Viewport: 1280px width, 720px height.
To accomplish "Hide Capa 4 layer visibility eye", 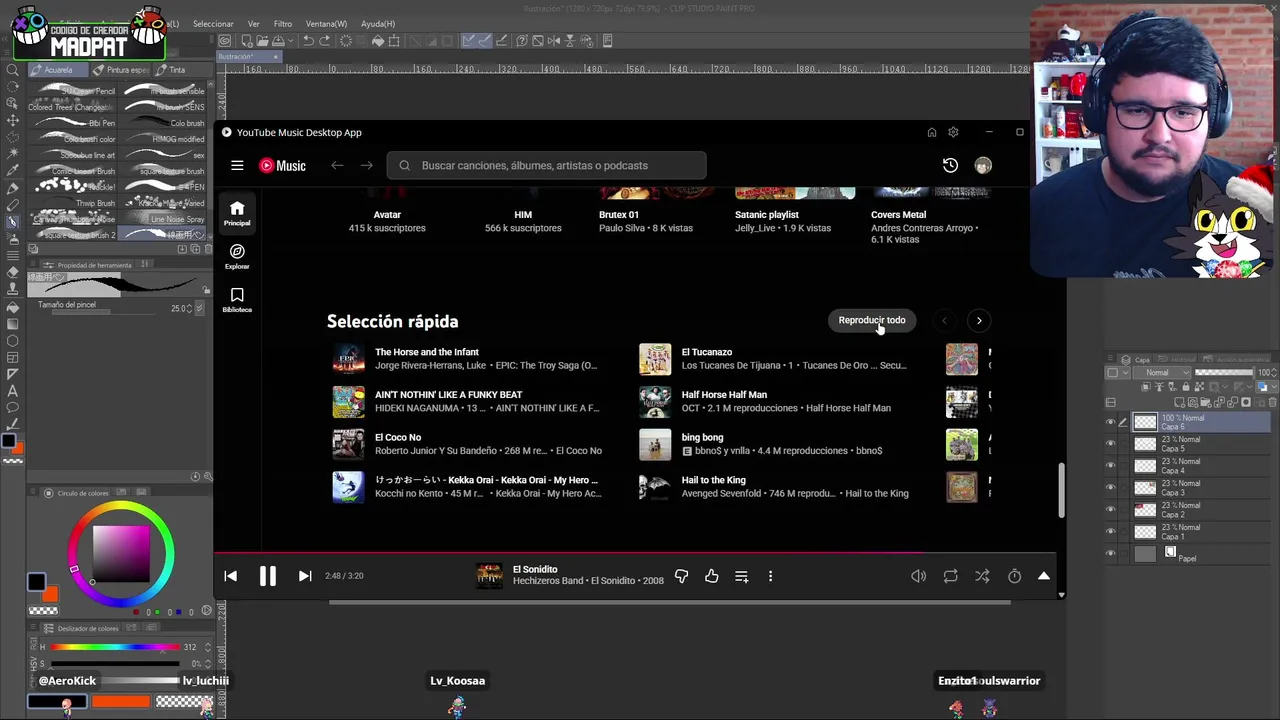I will [1110, 466].
